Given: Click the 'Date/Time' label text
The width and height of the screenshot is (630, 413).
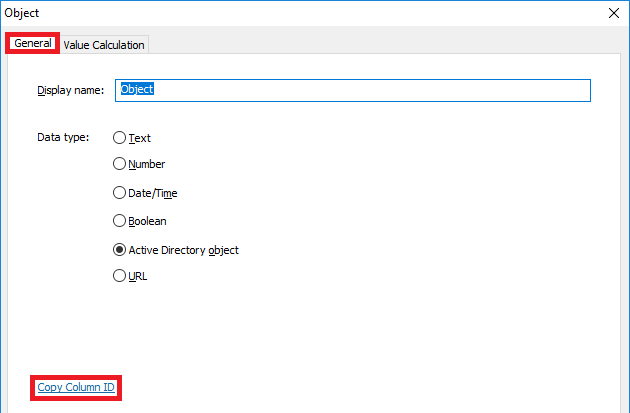Looking at the screenshot, I should (153, 193).
